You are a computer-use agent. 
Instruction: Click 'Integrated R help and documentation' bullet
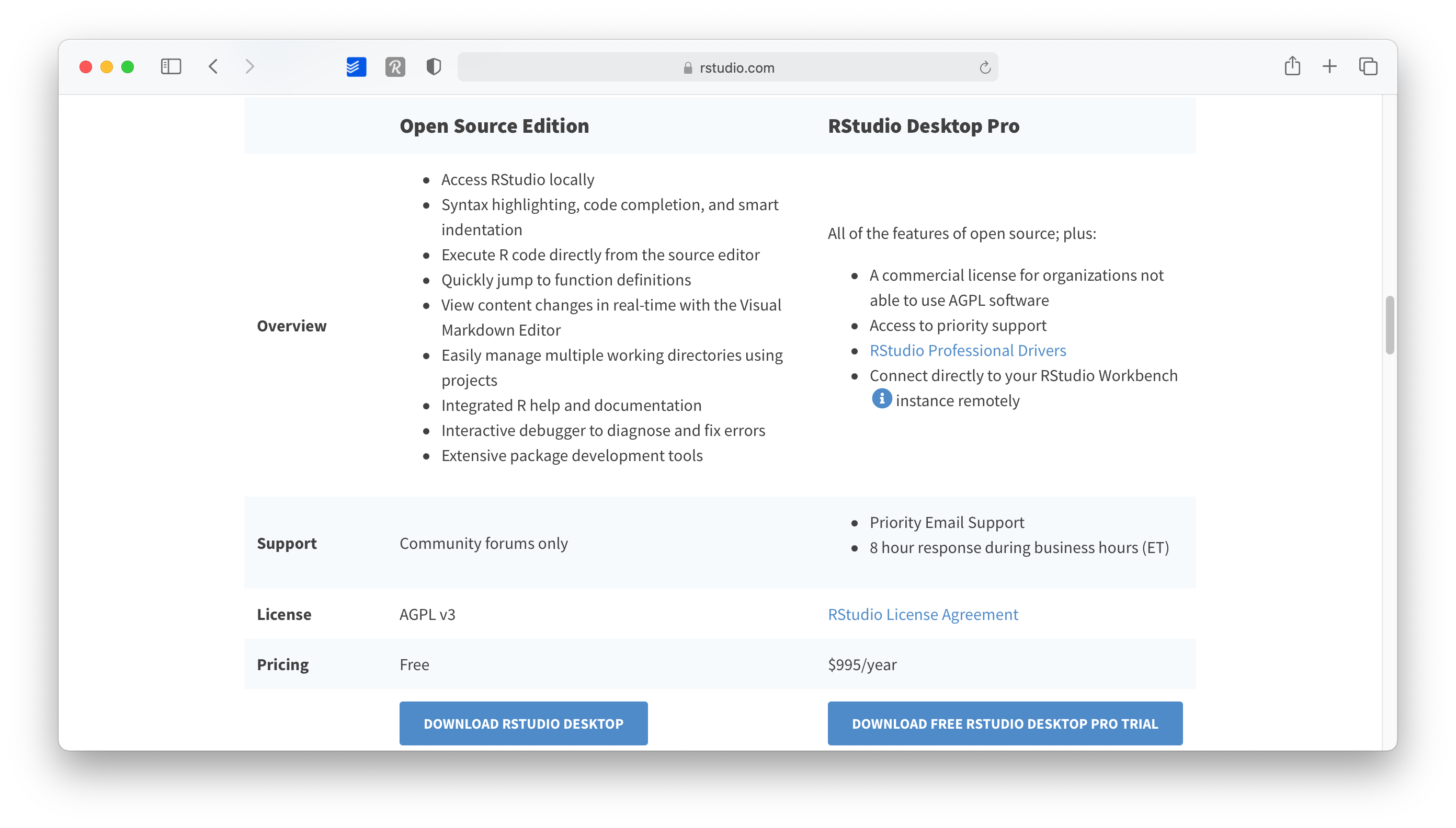click(x=571, y=405)
